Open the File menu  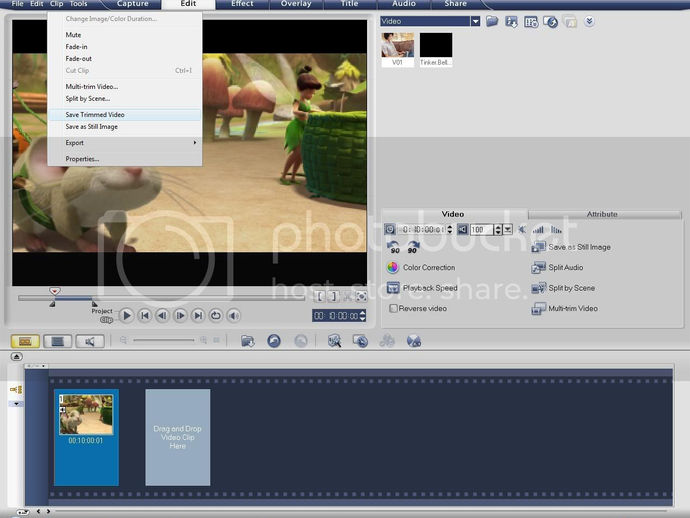(17, 4)
